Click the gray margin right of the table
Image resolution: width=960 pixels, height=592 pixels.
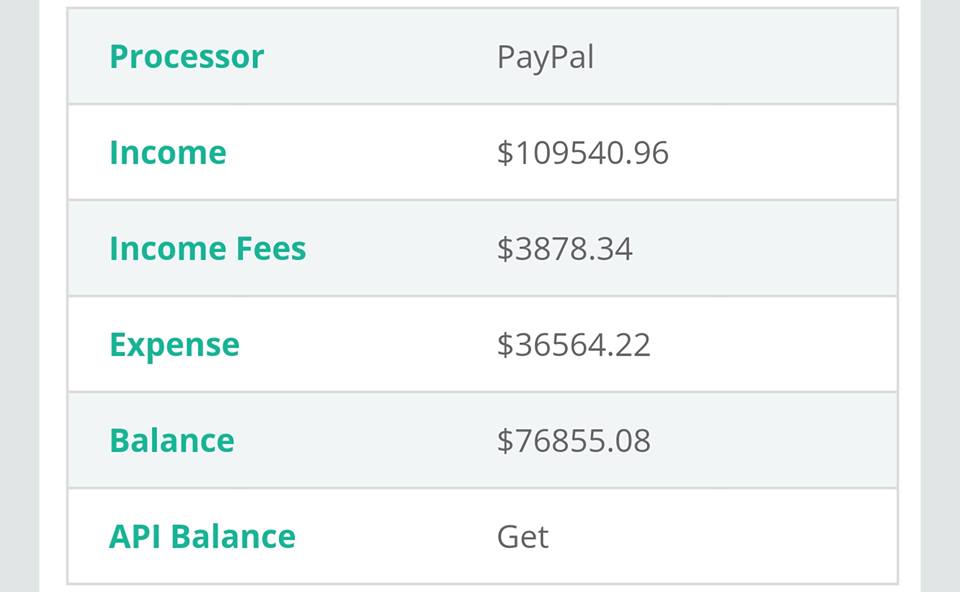941,300
